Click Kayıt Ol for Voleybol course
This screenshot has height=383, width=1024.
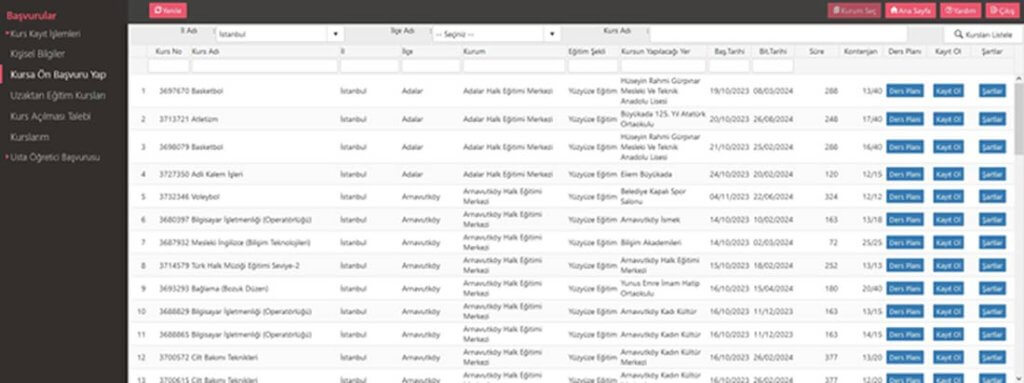tap(948, 196)
